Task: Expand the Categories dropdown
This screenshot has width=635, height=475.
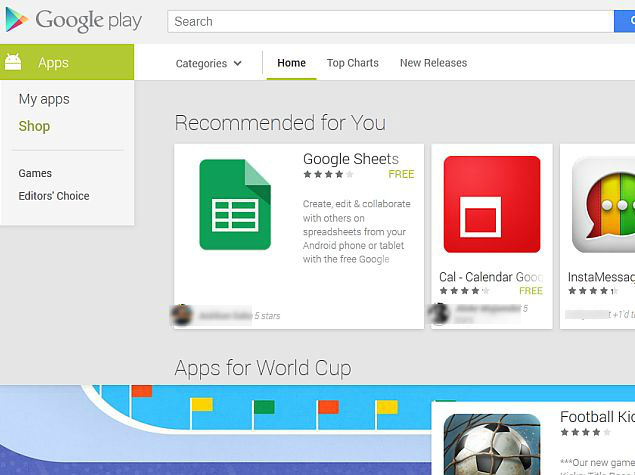Action: click(209, 63)
